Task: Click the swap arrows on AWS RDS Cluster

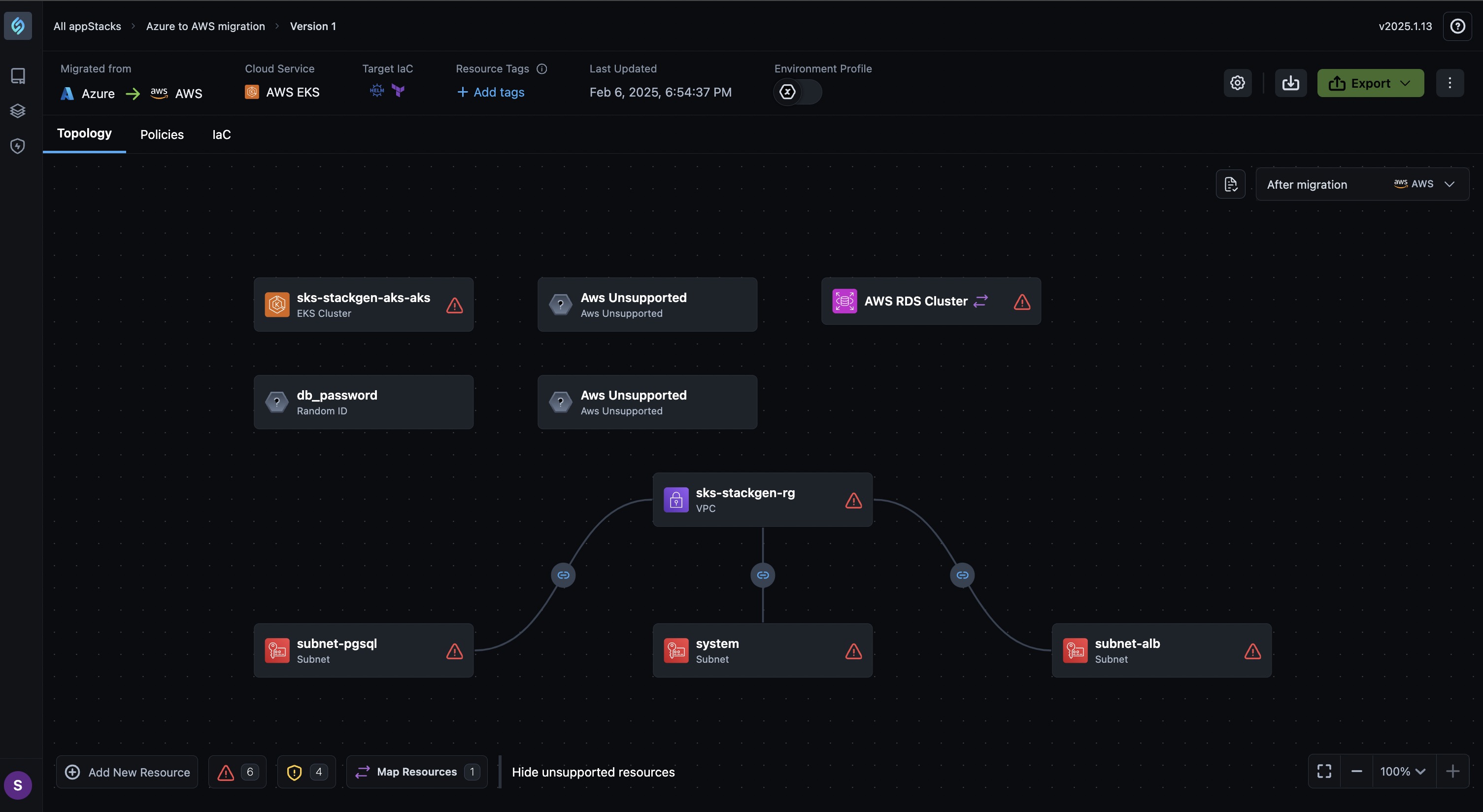Action: tap(980, 301)
